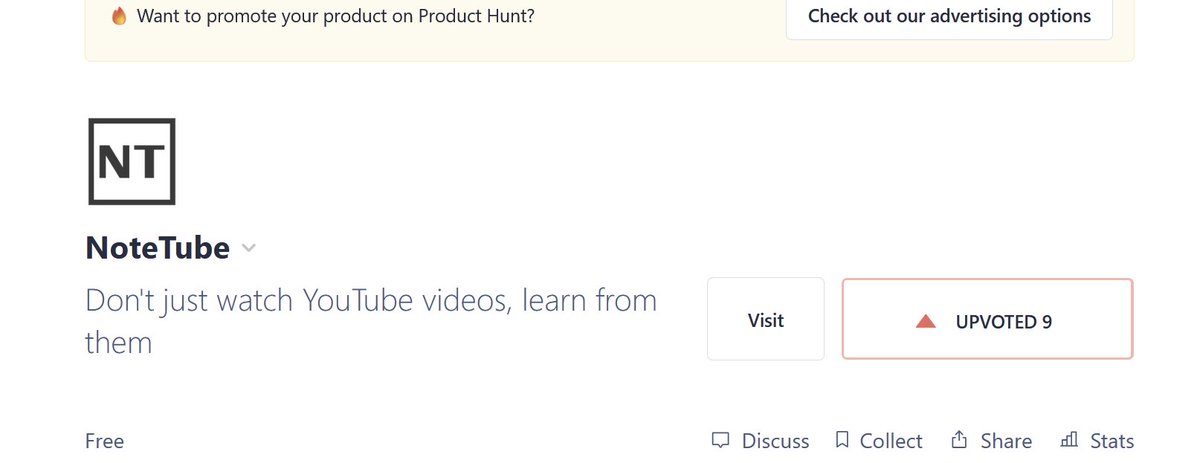Open the Discuss label
The image size is (1200, 463).
(x=775, y=441)
